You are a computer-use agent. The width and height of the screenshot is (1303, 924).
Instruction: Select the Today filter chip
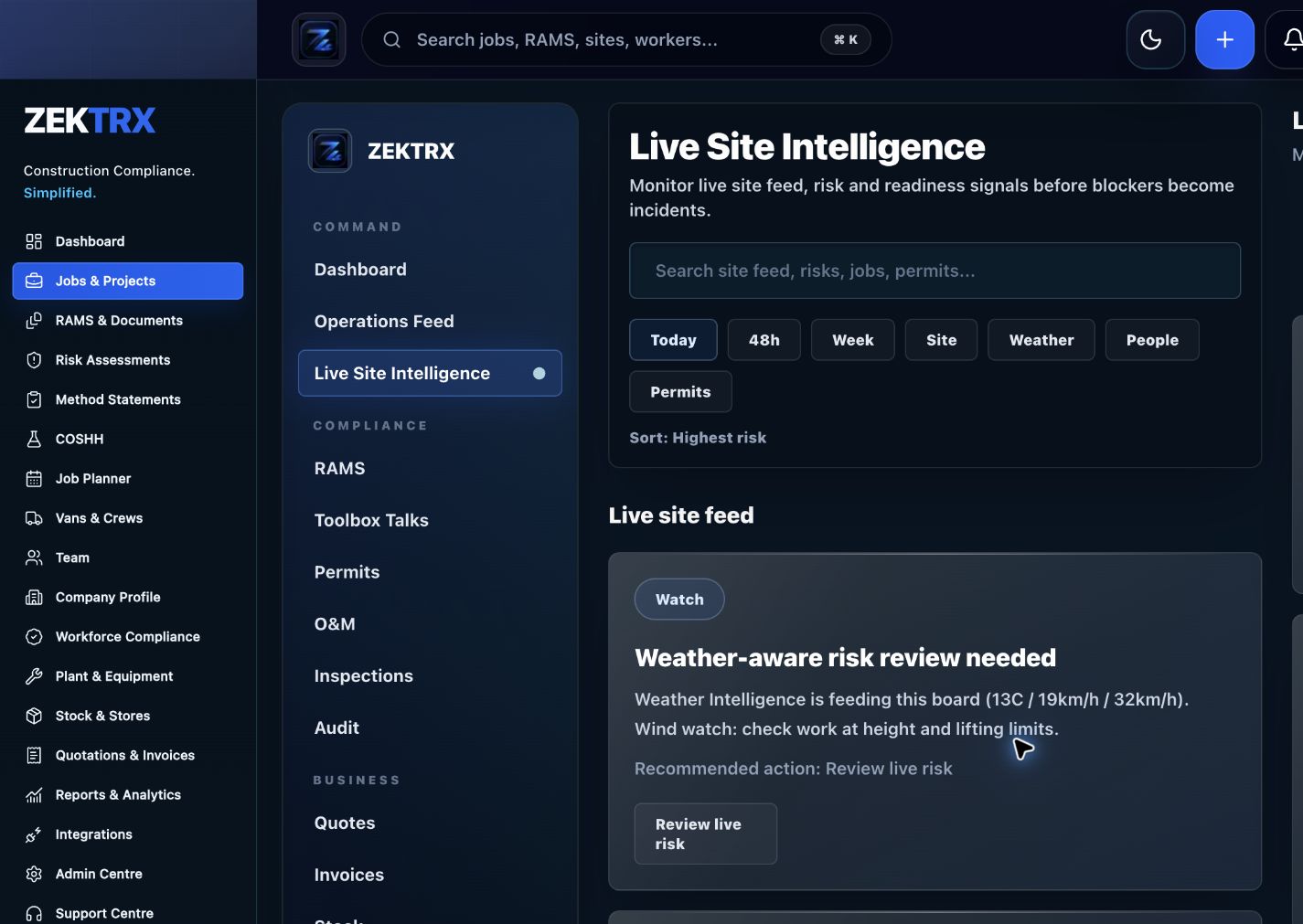click(673, 340)
